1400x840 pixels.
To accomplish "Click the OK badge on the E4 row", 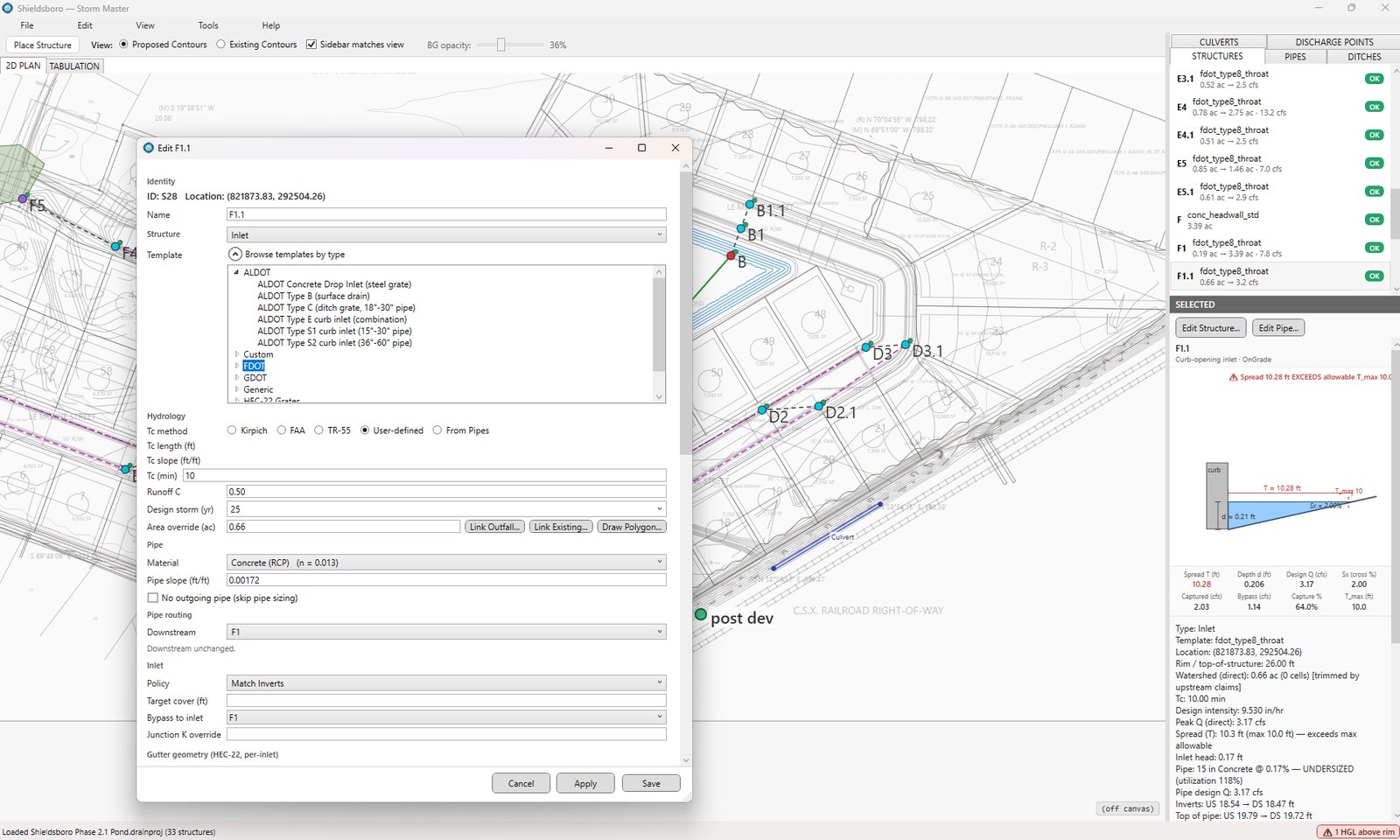I will (1374, 107).
